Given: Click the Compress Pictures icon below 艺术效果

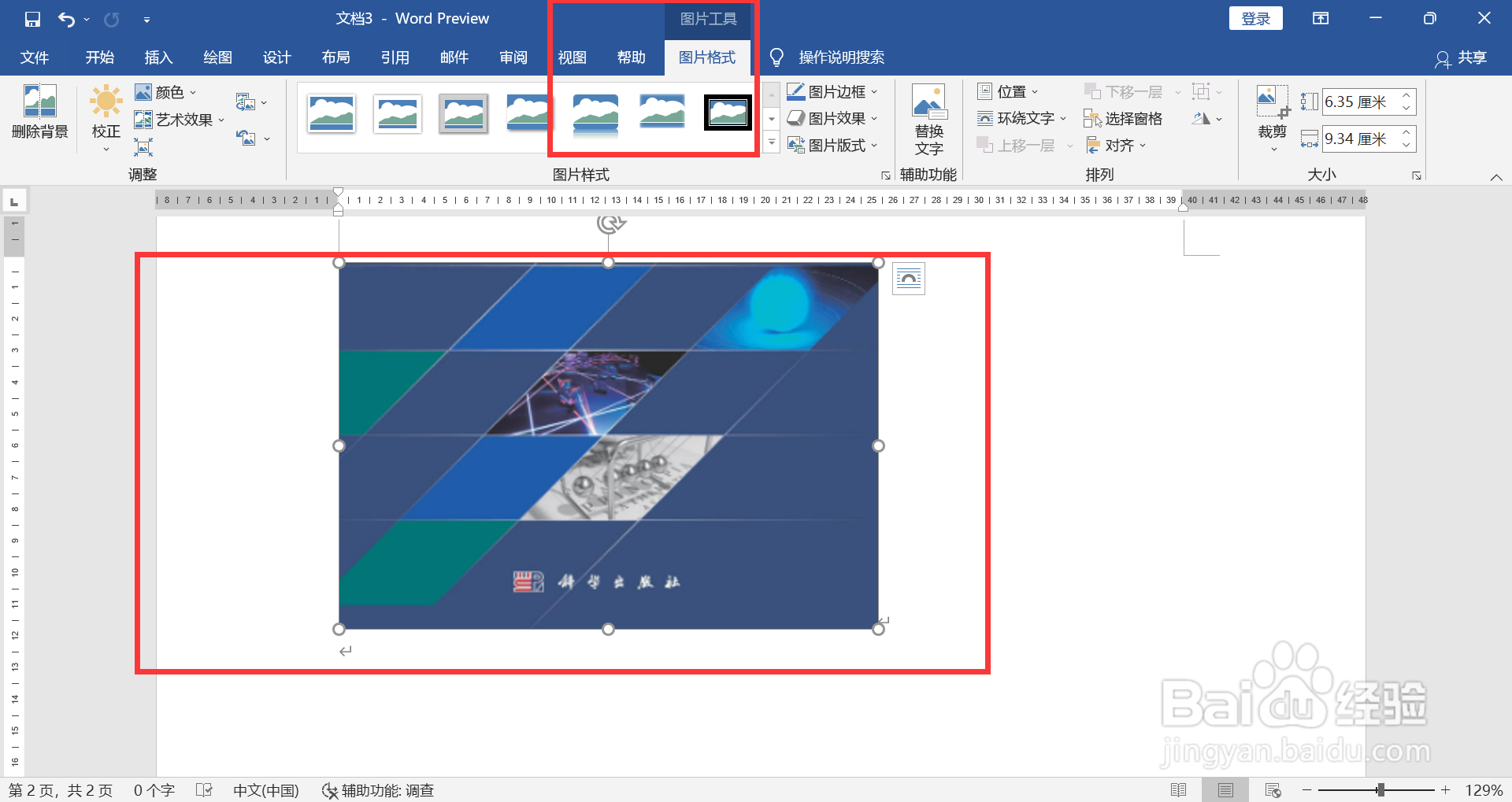Looking at the screenshot, I should click(143, 146).
